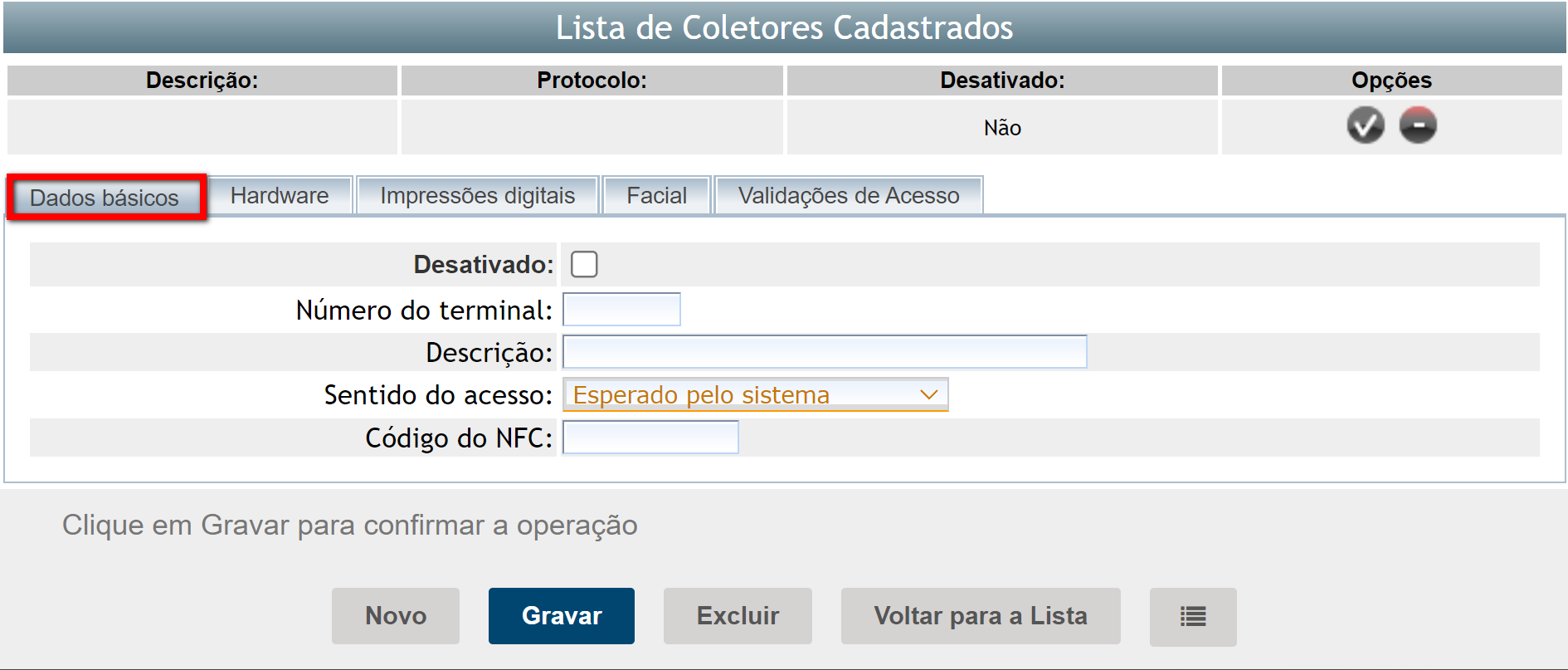The width and height of the screenshot is (1568, 670).
Task: Click Voltar para a Lista
Action: pyautogui.click(x=980, y=616)
